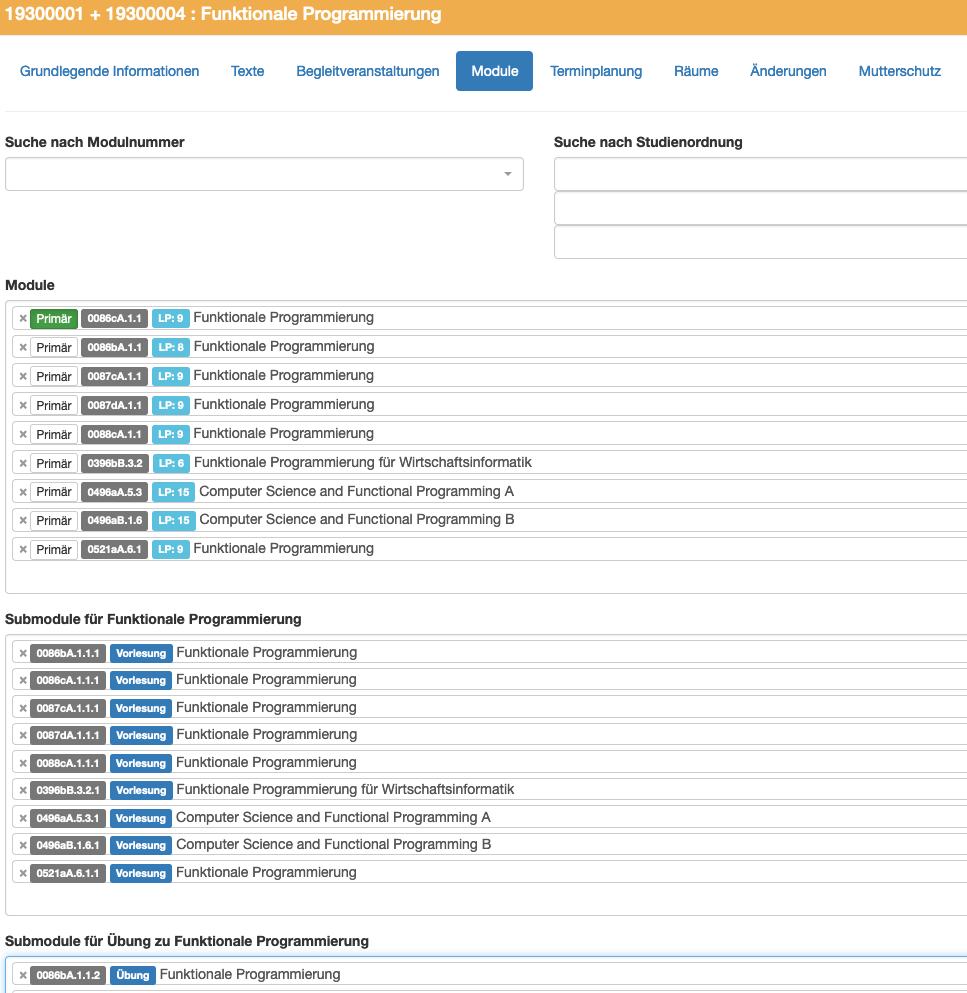This screenshot has height=993, width=967.
Task: Click the first Suche nach Studienordnung field
Action: point(761,174)
